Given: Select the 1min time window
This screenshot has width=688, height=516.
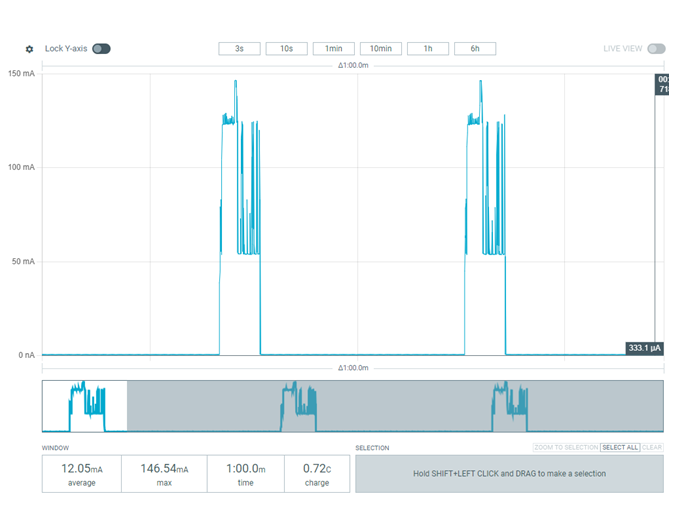Looking at the screenshot, I should pyautogui.click(x=334, y=49).
